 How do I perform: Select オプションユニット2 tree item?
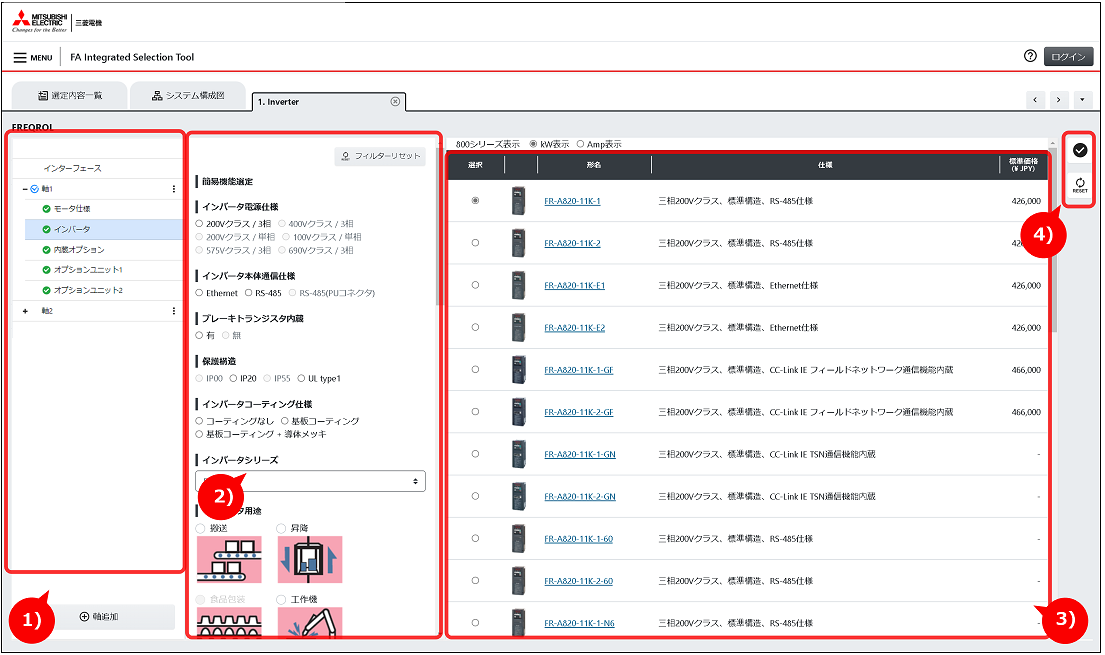(x=88, y=290)
